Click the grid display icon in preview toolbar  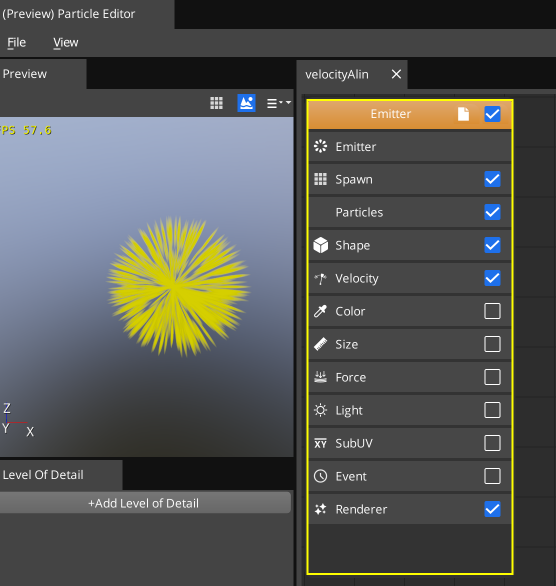click(216, 103)
